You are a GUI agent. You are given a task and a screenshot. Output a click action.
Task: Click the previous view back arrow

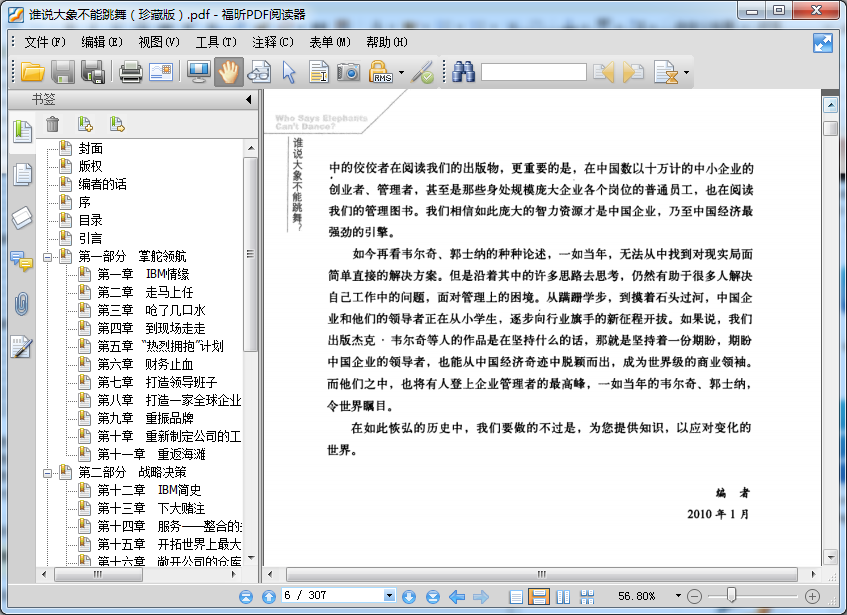pyautogui.click(x=457, y=597)
